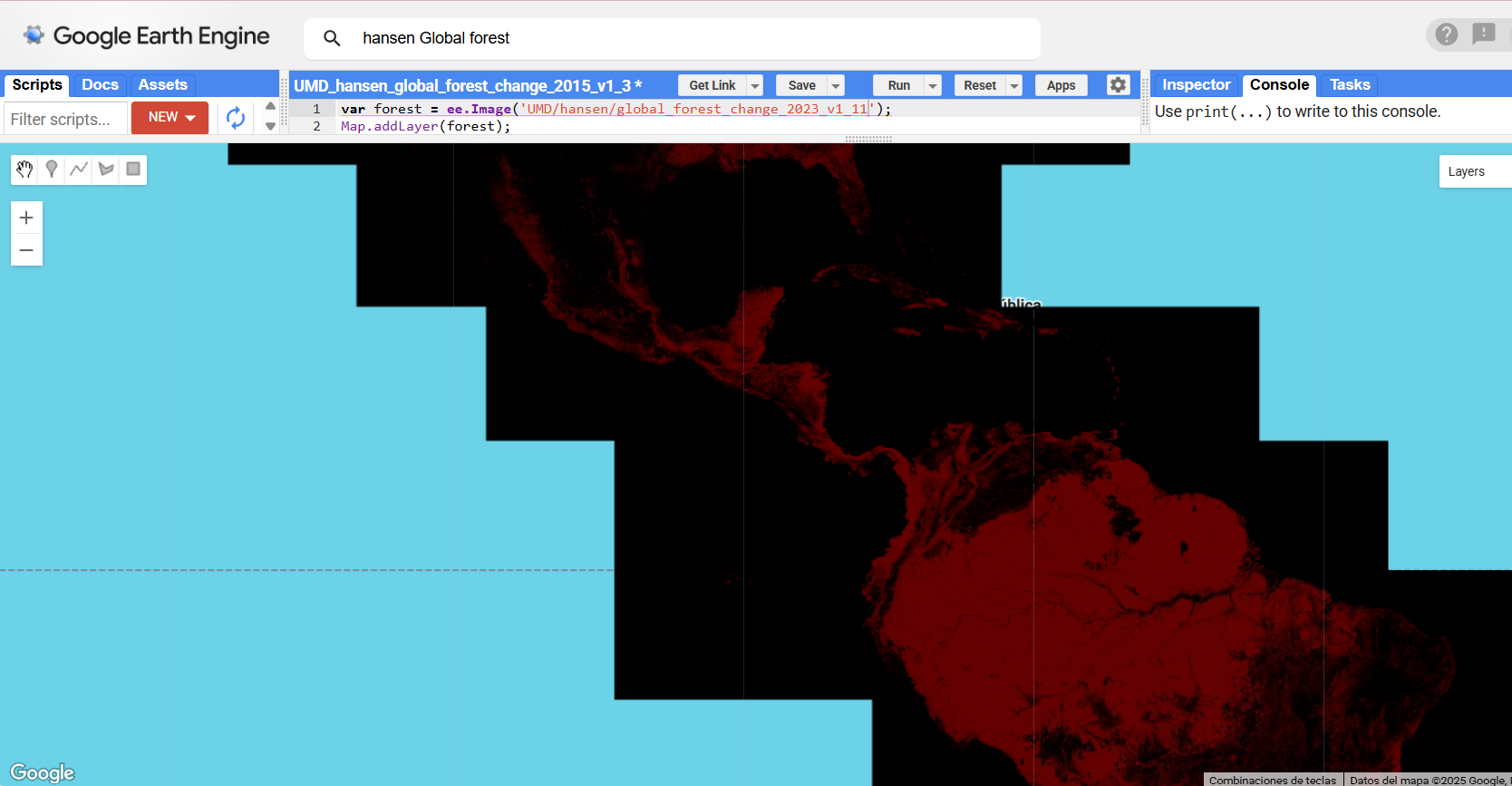Open the feedback speech bubble icon
1512x786 pixels.
1484,34
